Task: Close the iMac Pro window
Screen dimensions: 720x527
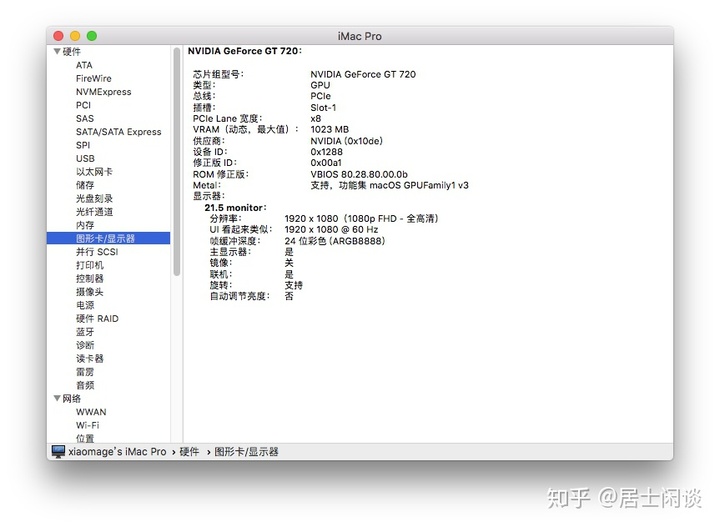Action: pyautogui.click(x=58, y=36)
